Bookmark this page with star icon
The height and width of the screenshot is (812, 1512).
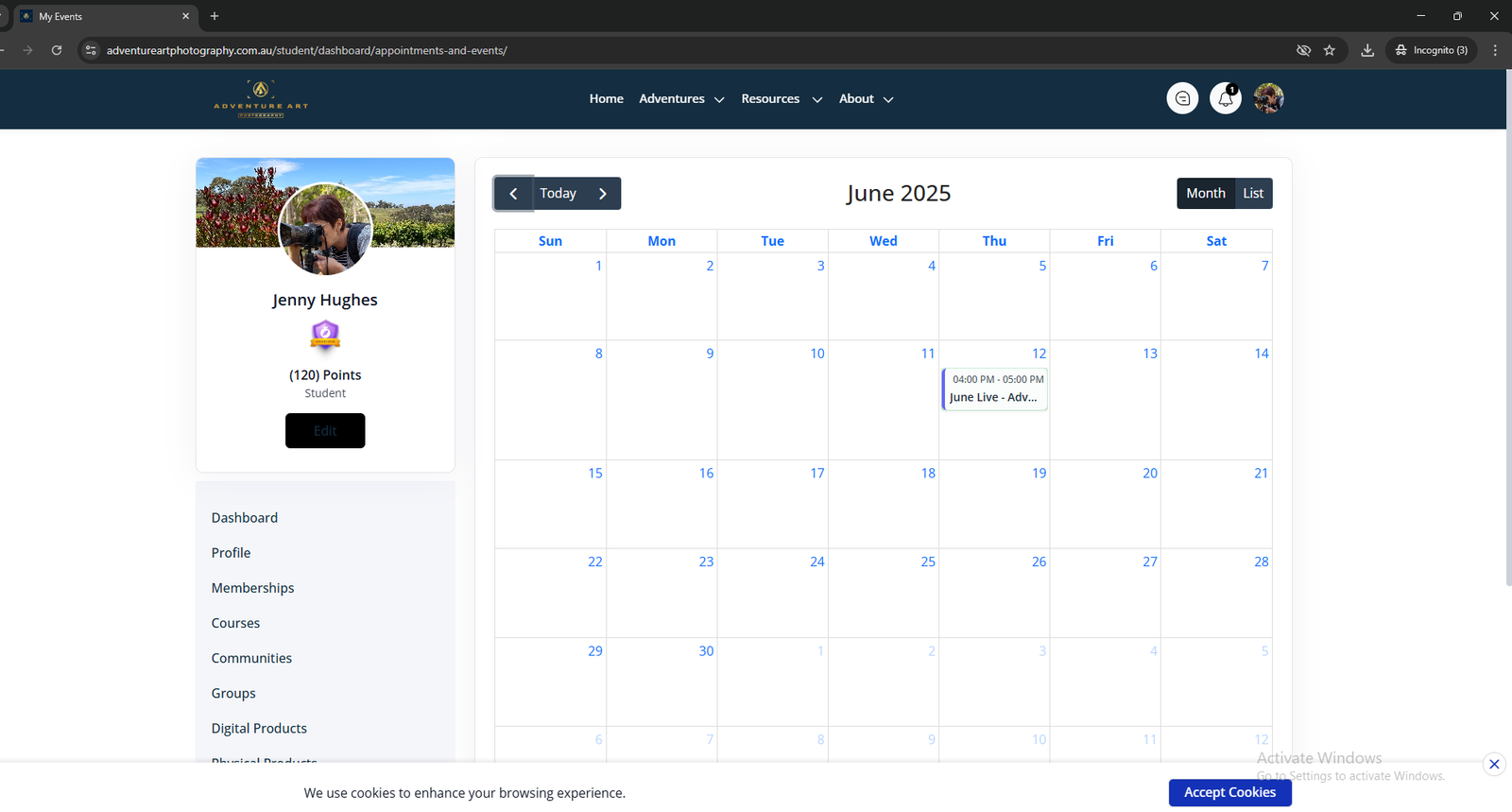tap(1330, 50)
